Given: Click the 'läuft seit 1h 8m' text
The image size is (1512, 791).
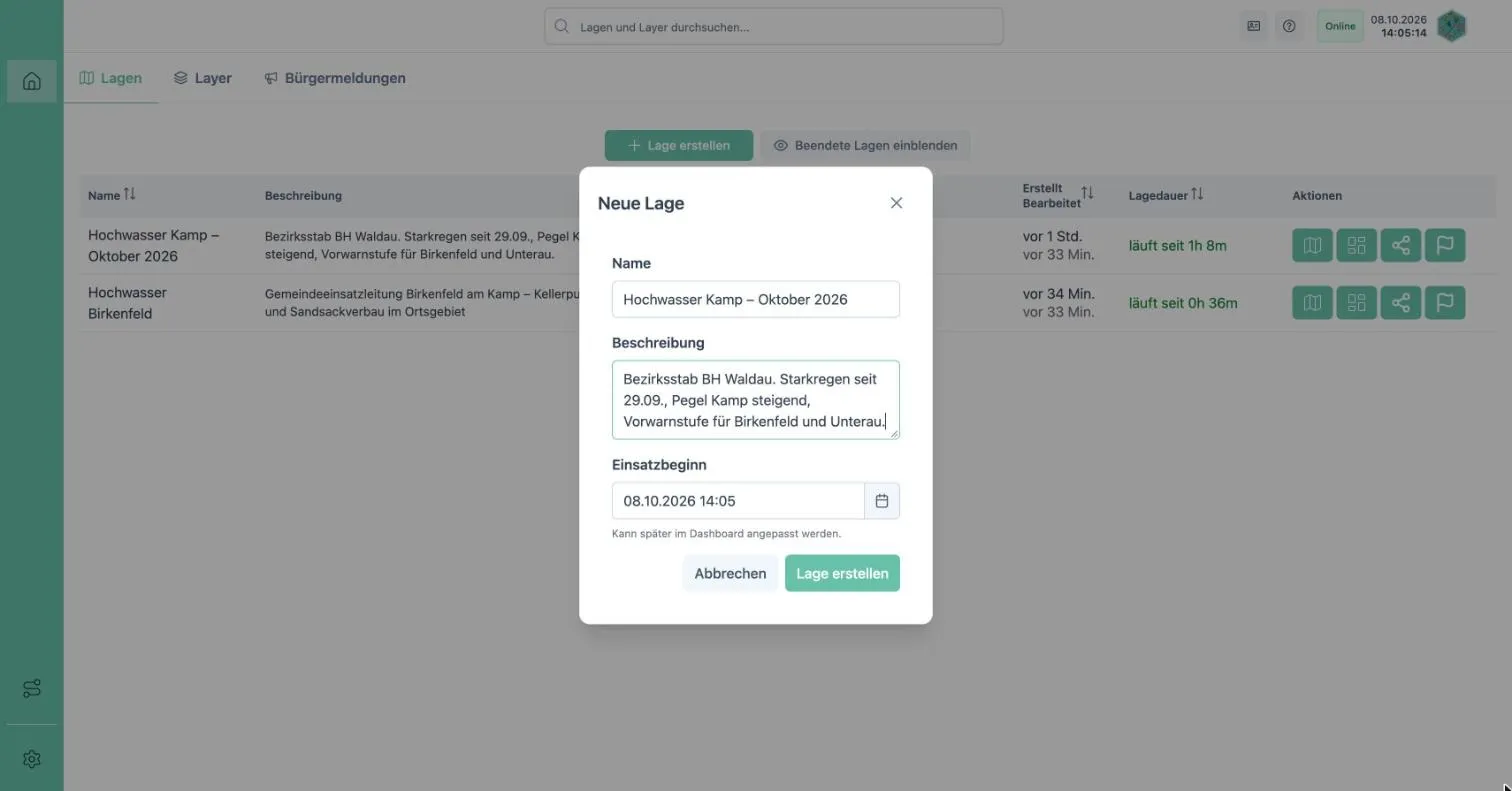Looking at the screenshot, I should (1177, 245).
